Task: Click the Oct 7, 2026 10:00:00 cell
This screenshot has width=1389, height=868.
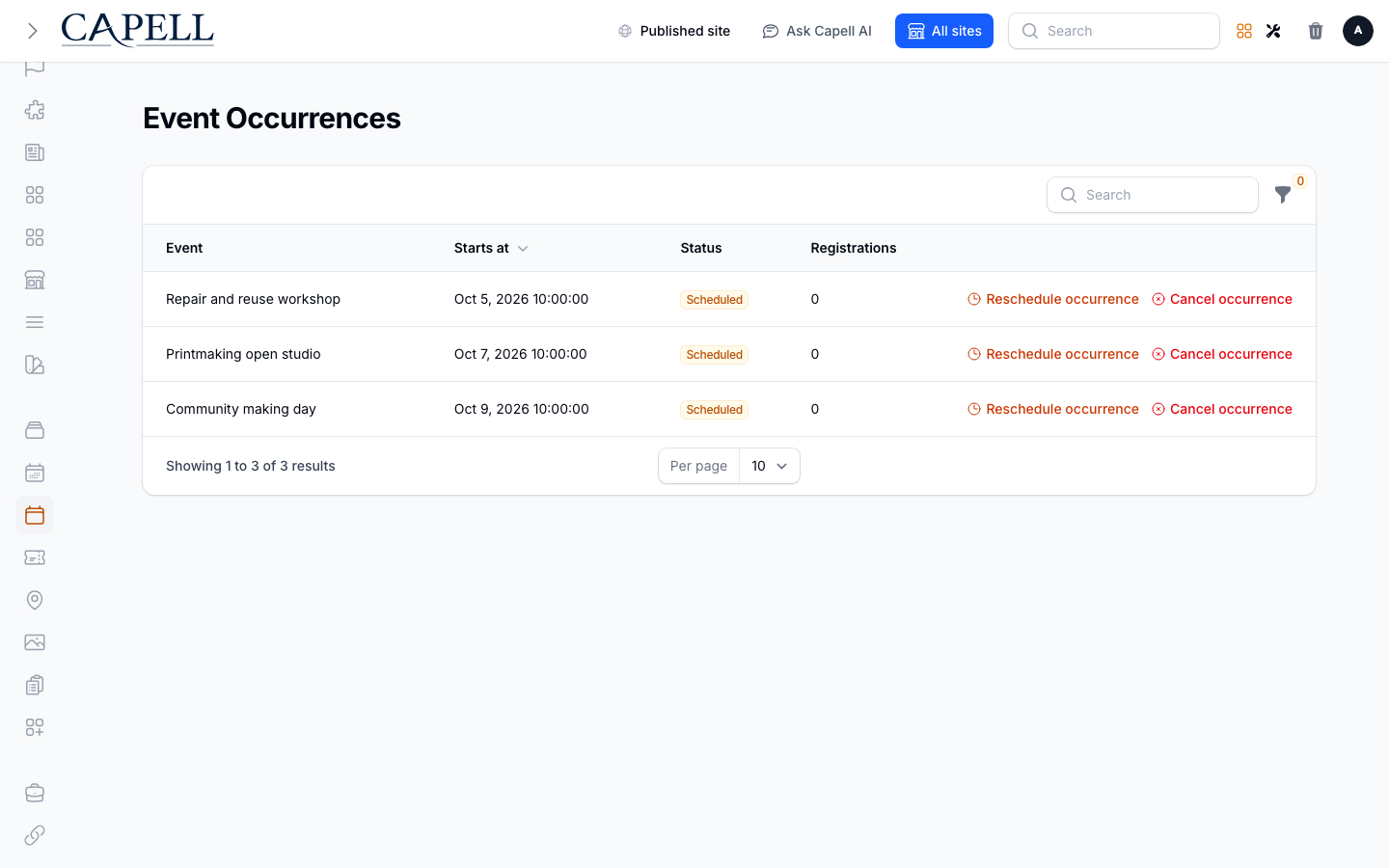Action: pyautogui.click(x=521, y=354)
